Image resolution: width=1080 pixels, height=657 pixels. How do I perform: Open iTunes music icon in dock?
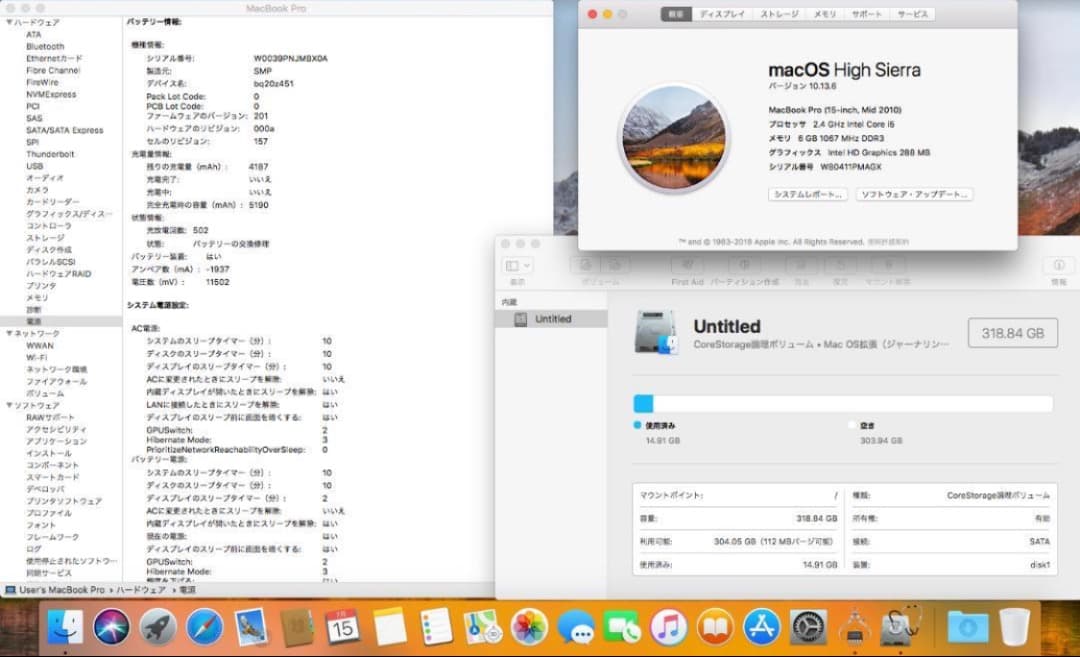[668, 627]
